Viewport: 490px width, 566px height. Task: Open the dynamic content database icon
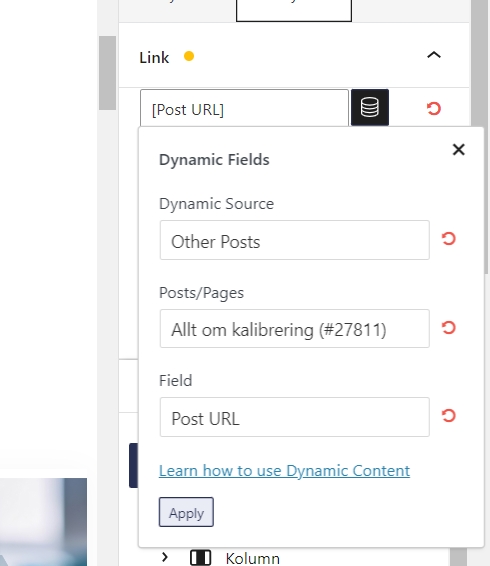click(x=370, y=107)
